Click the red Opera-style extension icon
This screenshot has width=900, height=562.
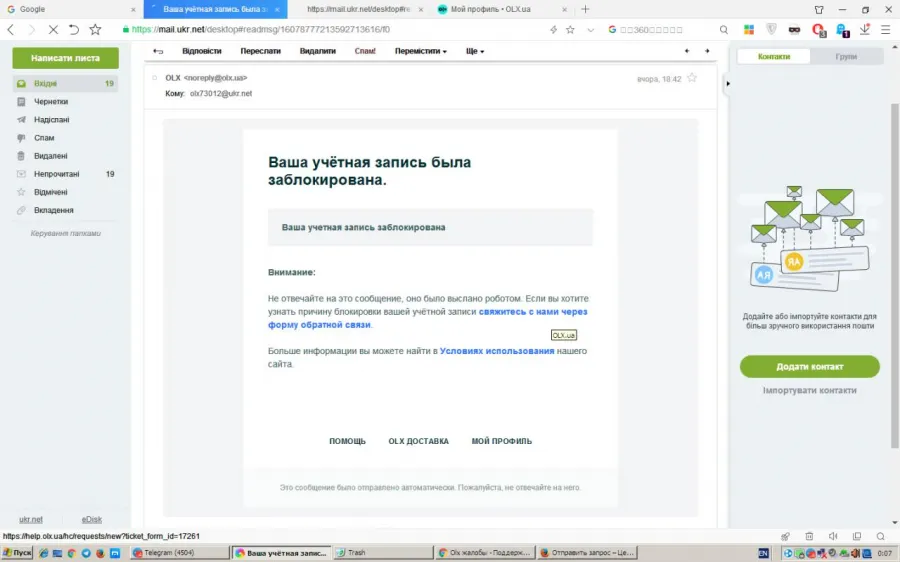(818, 30)
